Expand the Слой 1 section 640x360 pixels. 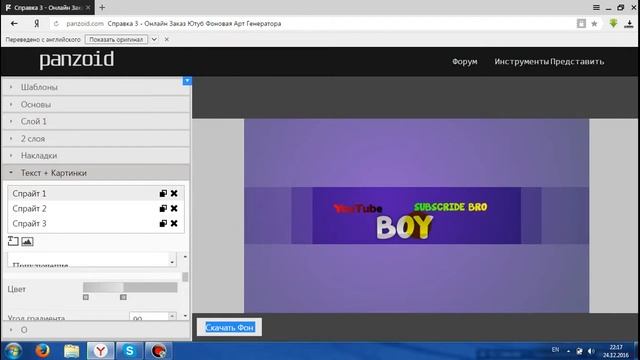click(96, 122)
